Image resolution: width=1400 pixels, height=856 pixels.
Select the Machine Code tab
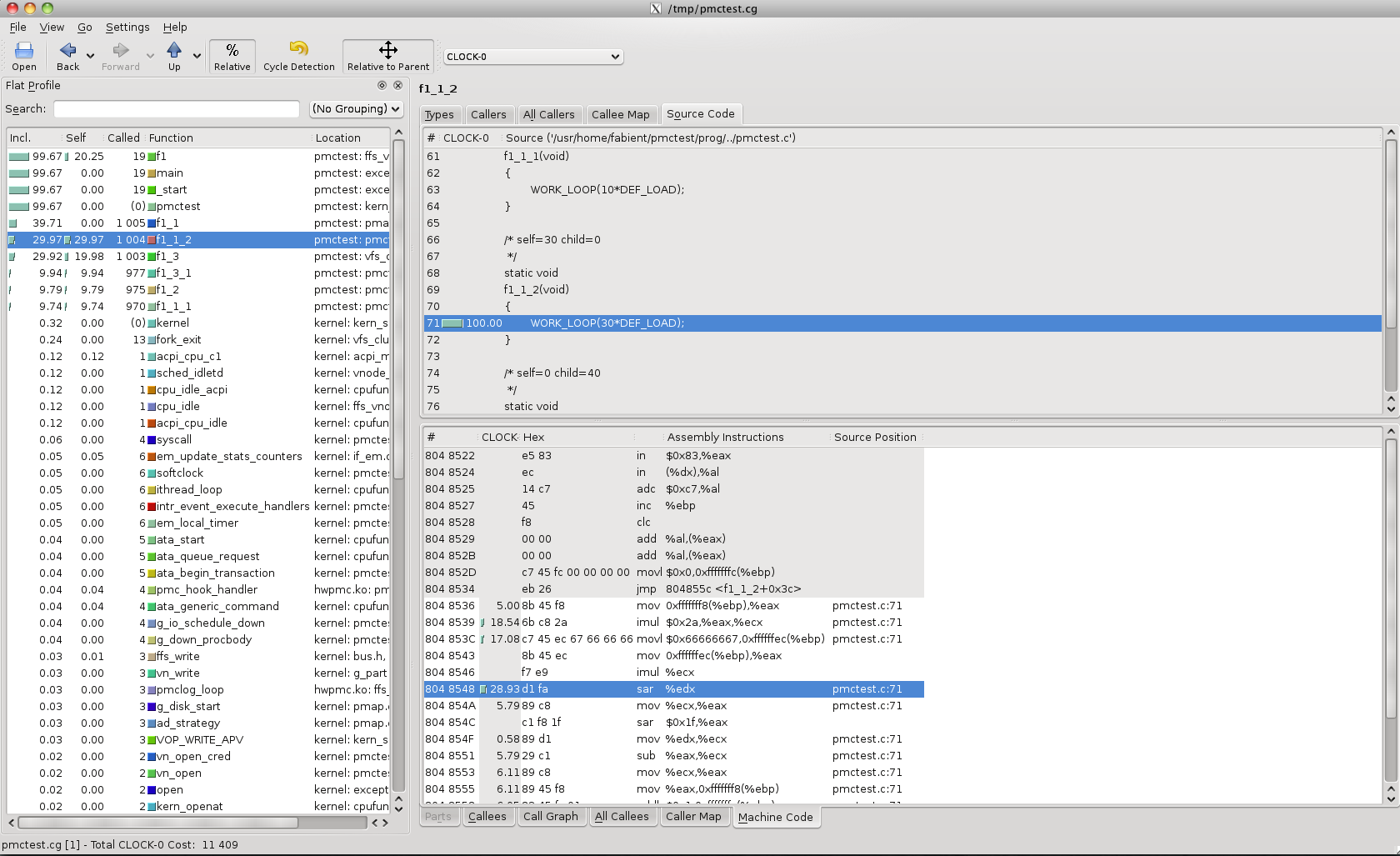[776, 818]
